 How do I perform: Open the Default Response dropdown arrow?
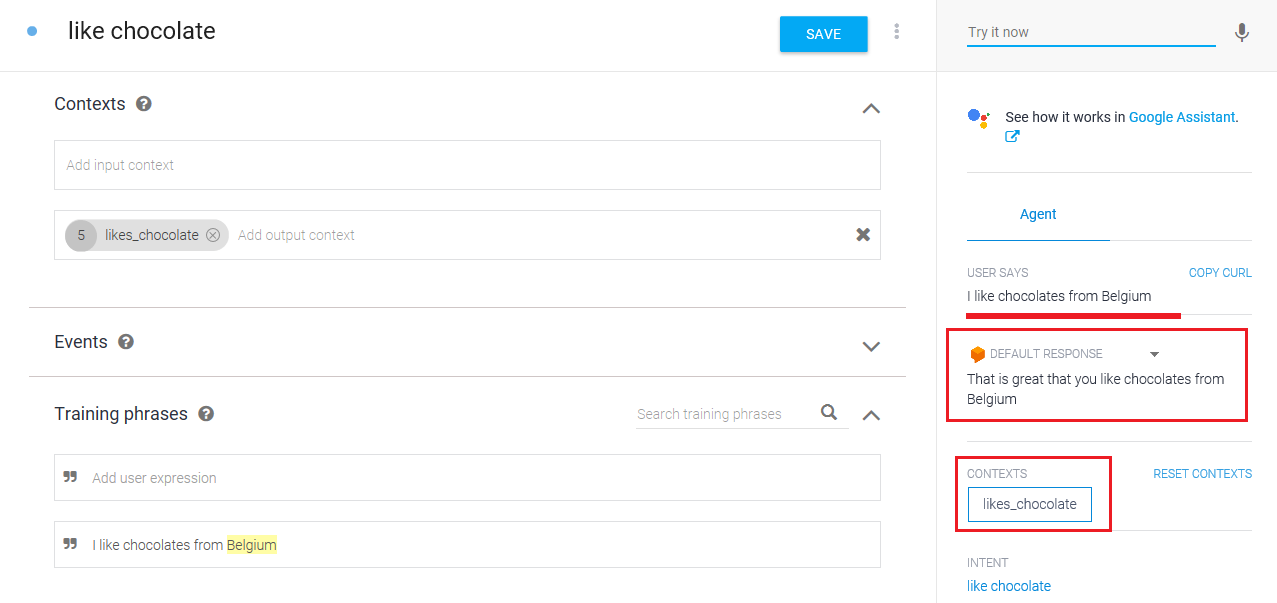tap(1154, 354)
